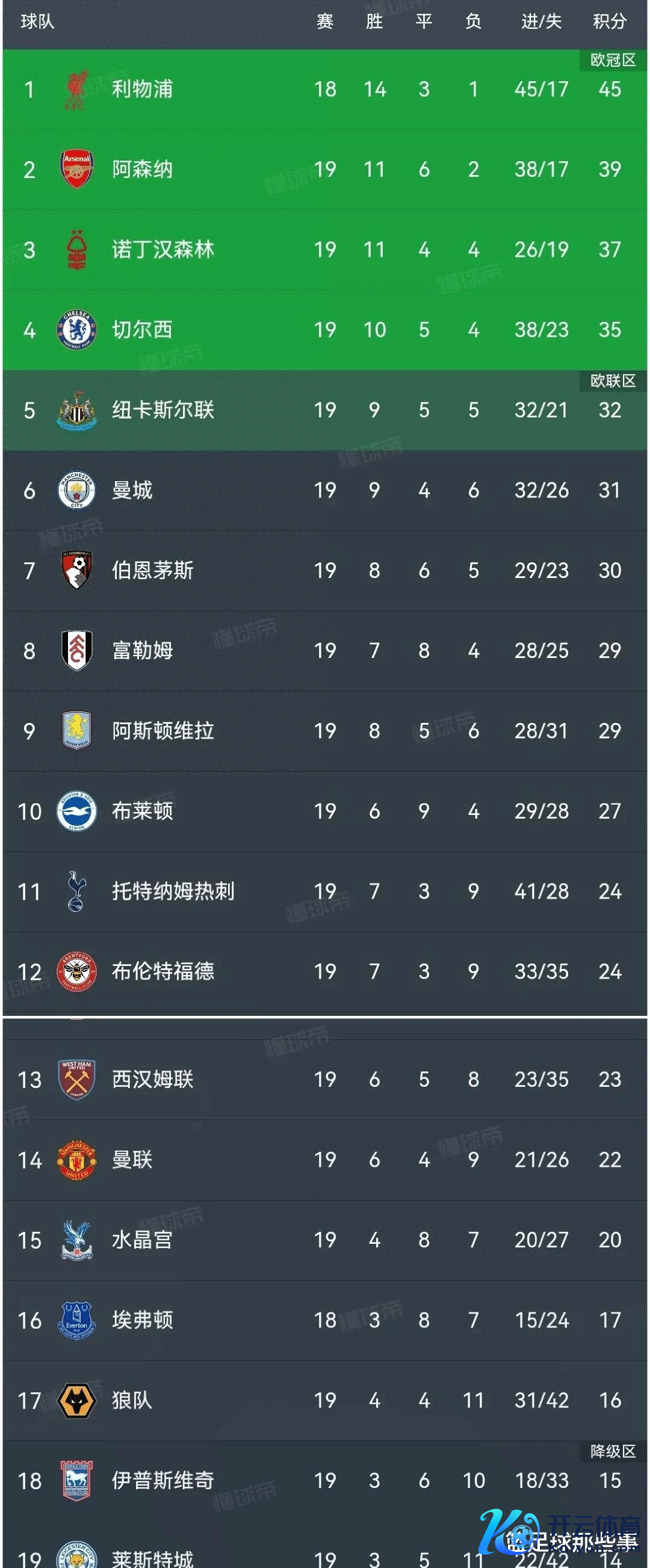Open team name 利物浦

pos(142,90)
